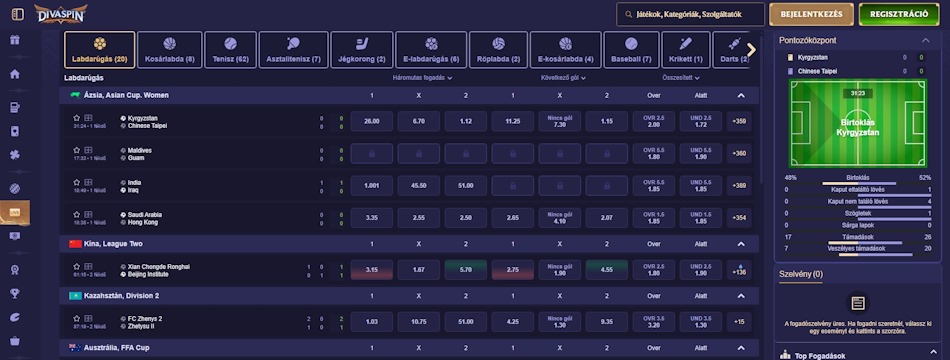Image resolution: width=950 pixels, height=360 pixels.
Task: Open +359 more markets for Kyrgyzstan match
Action: [739, 121]
